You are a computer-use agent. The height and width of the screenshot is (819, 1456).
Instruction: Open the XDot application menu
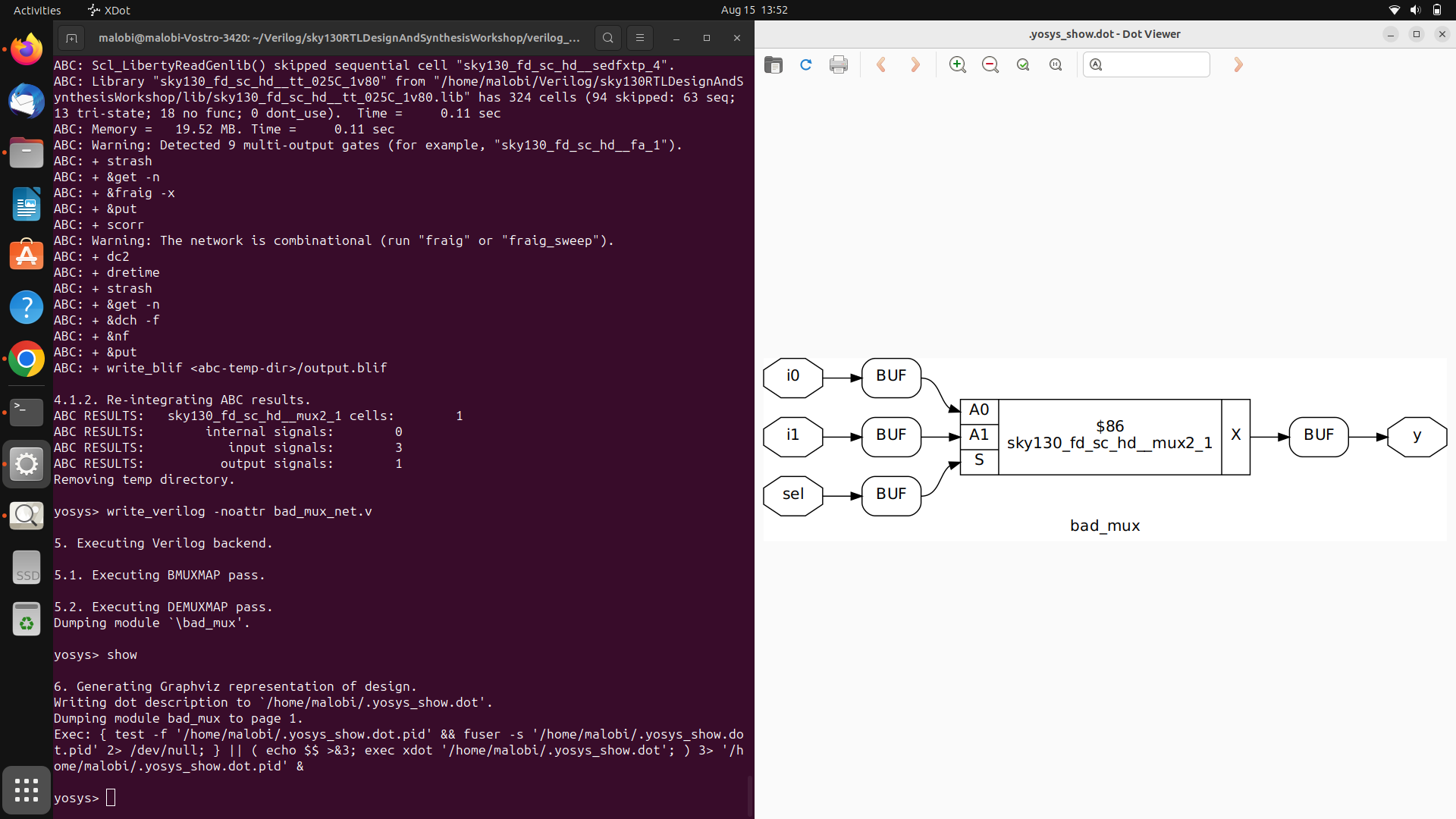coord(108,10)
